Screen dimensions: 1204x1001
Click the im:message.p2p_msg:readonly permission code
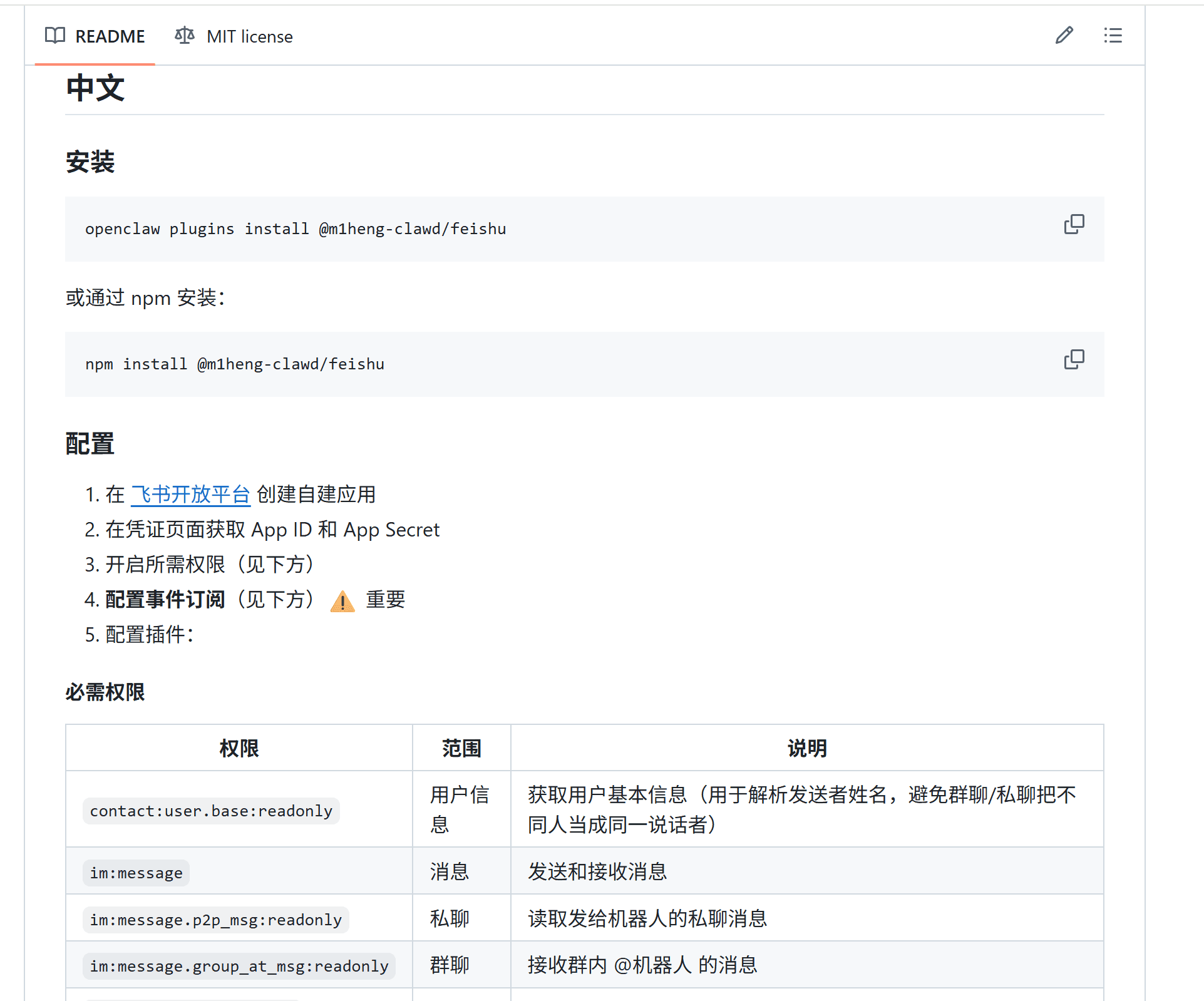[x=215, y=920]
